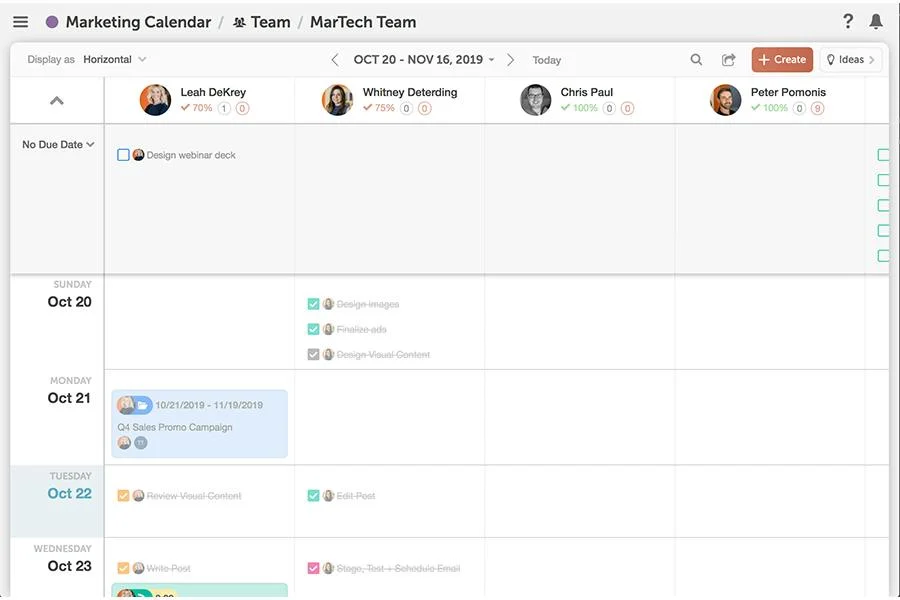Click Peter Pomonis's 100% completion indicator
This screenshot has height=600, width=900.
(769, 108)
